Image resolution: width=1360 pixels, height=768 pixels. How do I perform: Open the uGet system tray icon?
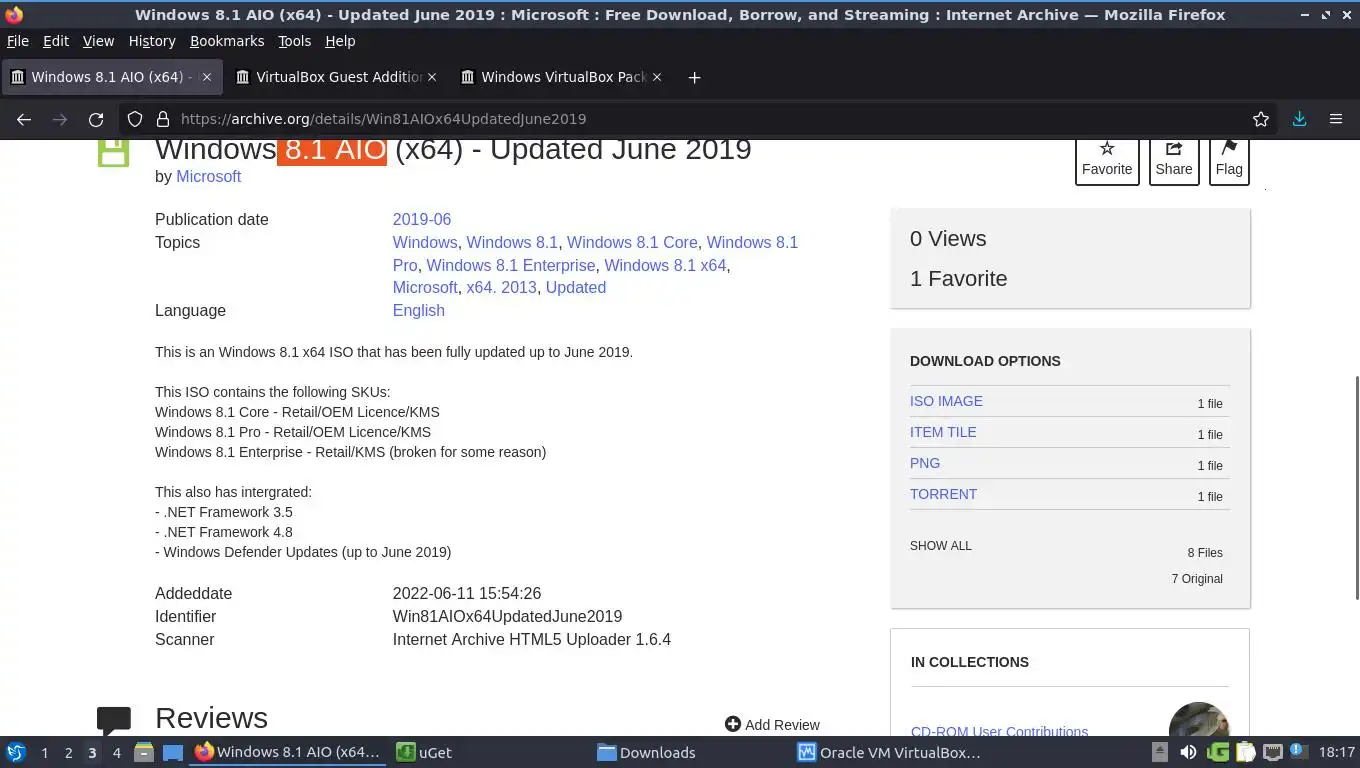click(x=1218, y=753)
